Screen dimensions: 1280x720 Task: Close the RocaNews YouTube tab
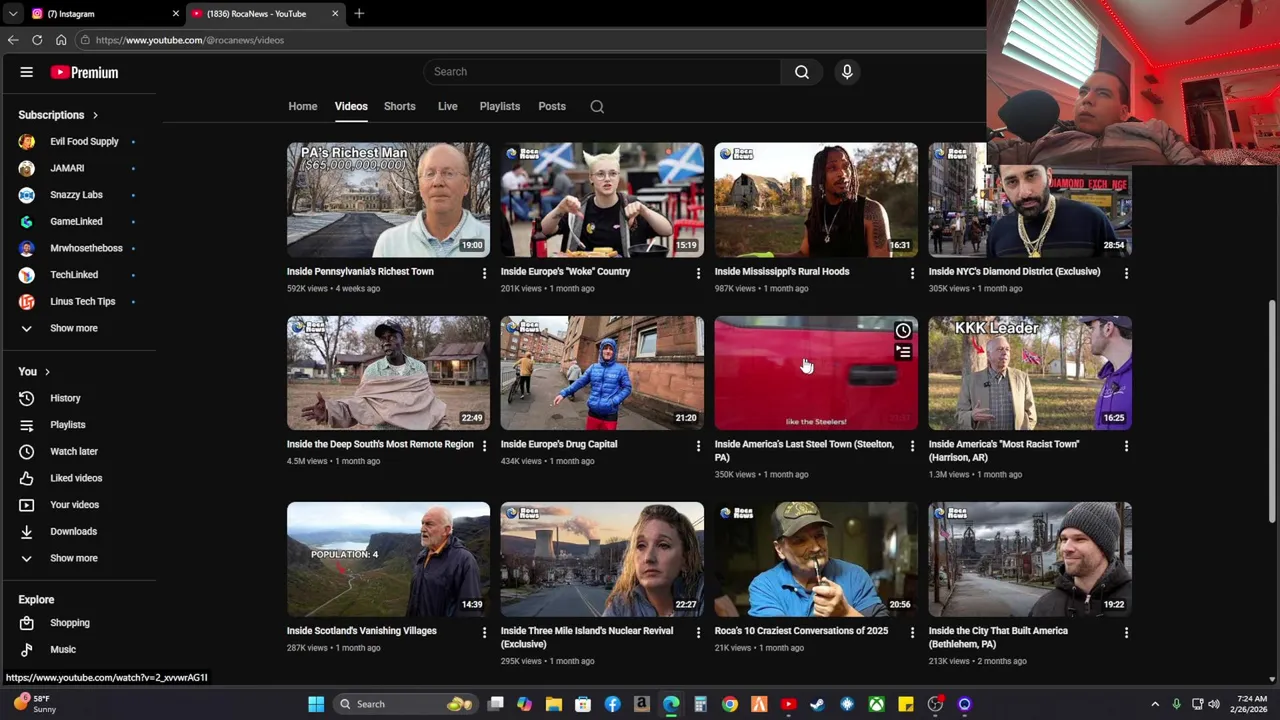pyautogui.click(x=335, y=14)
